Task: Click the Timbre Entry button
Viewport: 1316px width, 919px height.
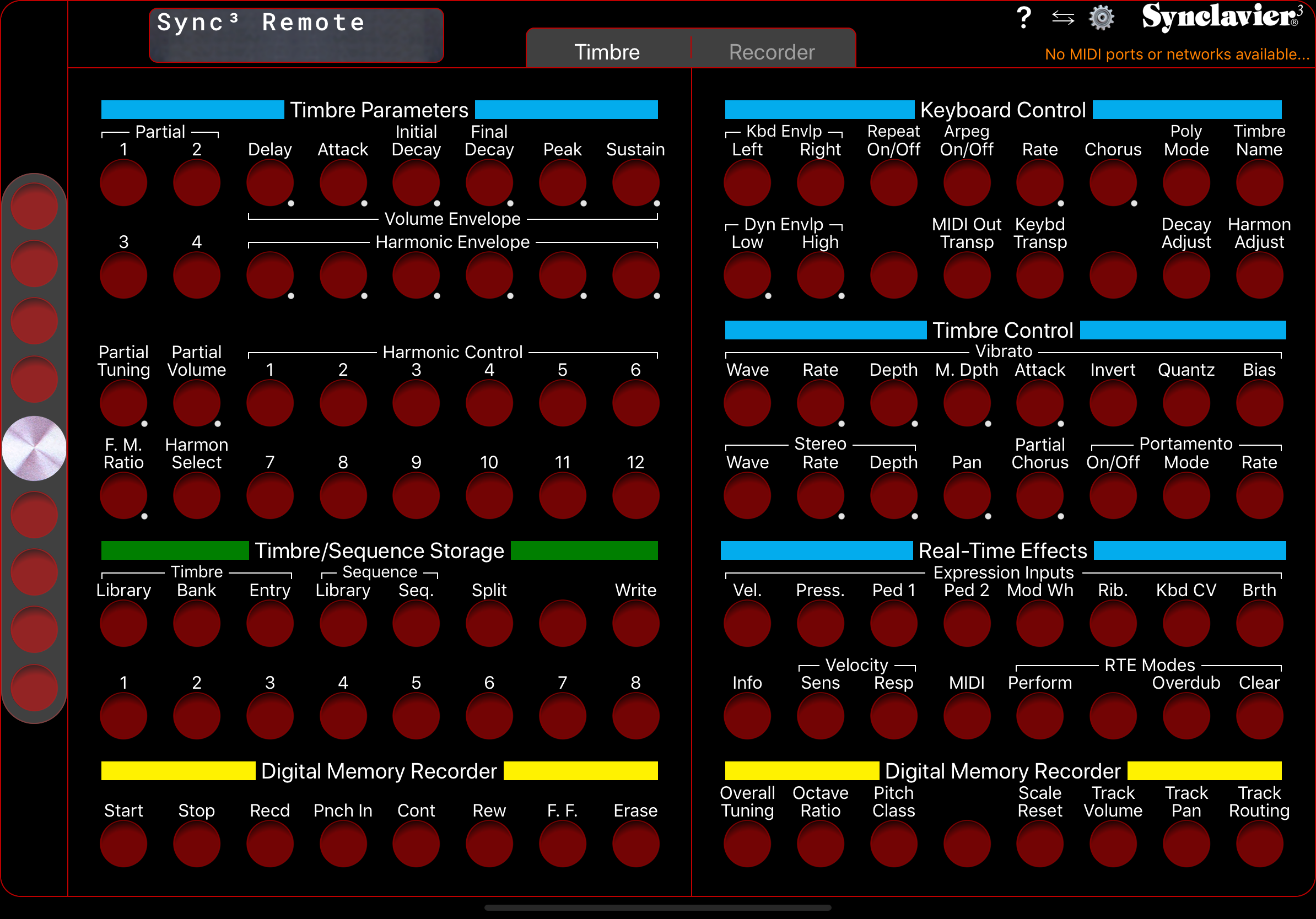Action: pos(270,624)
